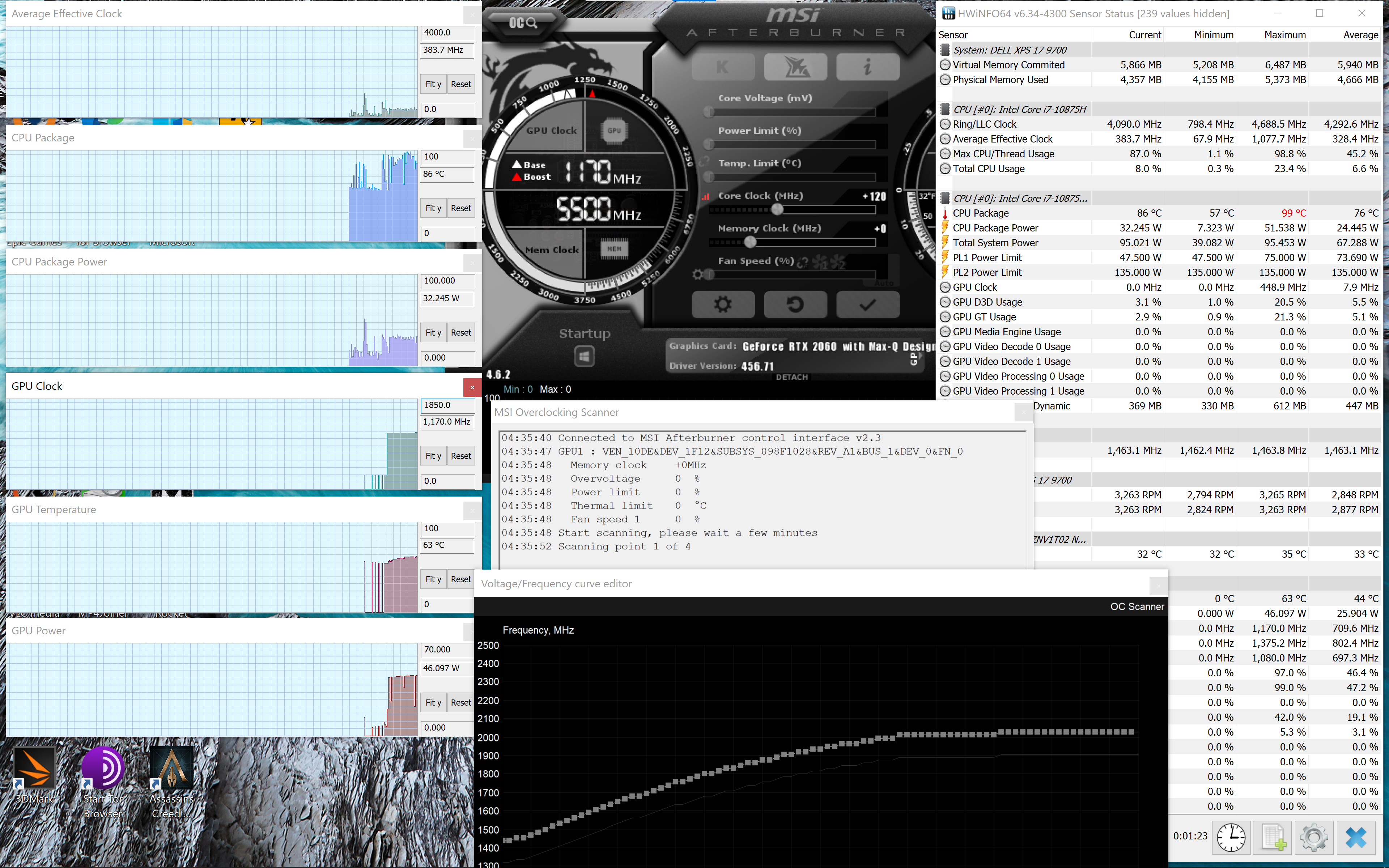Viewport: 1389px width, 868px height.
Task: Click the Power Limit (%) slider handle
Action: click(708, 145)
